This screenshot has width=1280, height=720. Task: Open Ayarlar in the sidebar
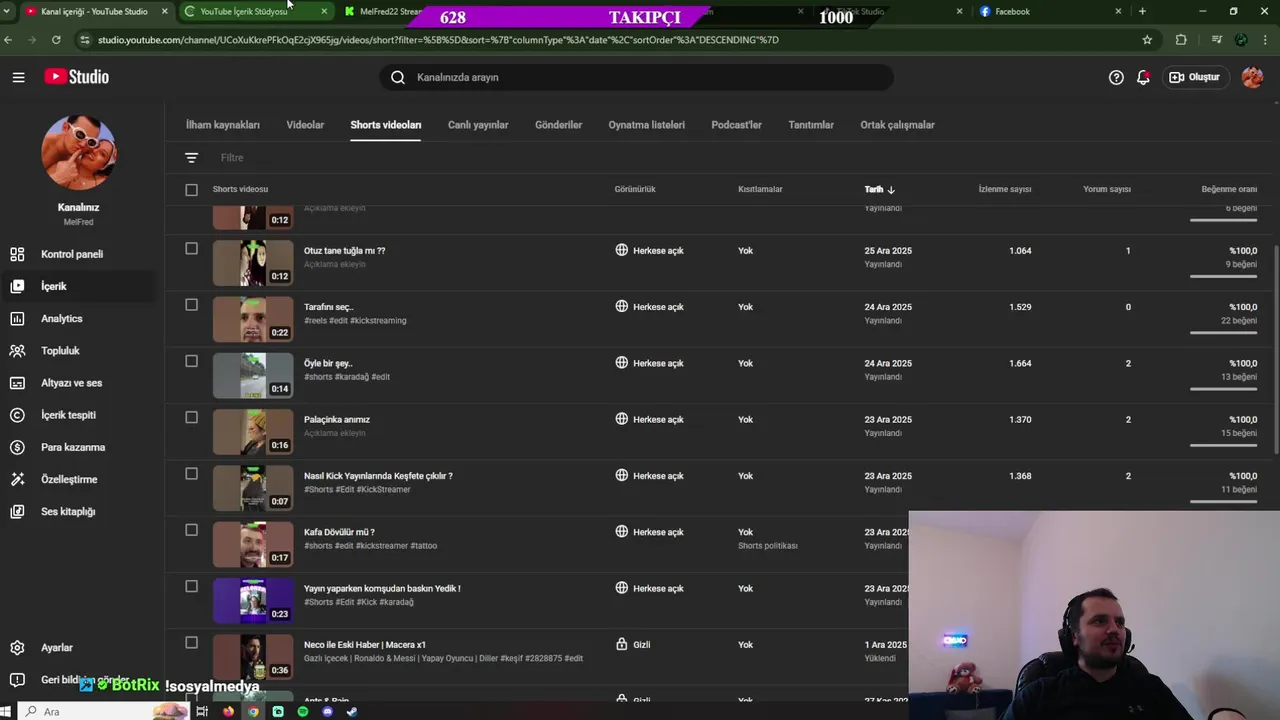click(78, 648)
